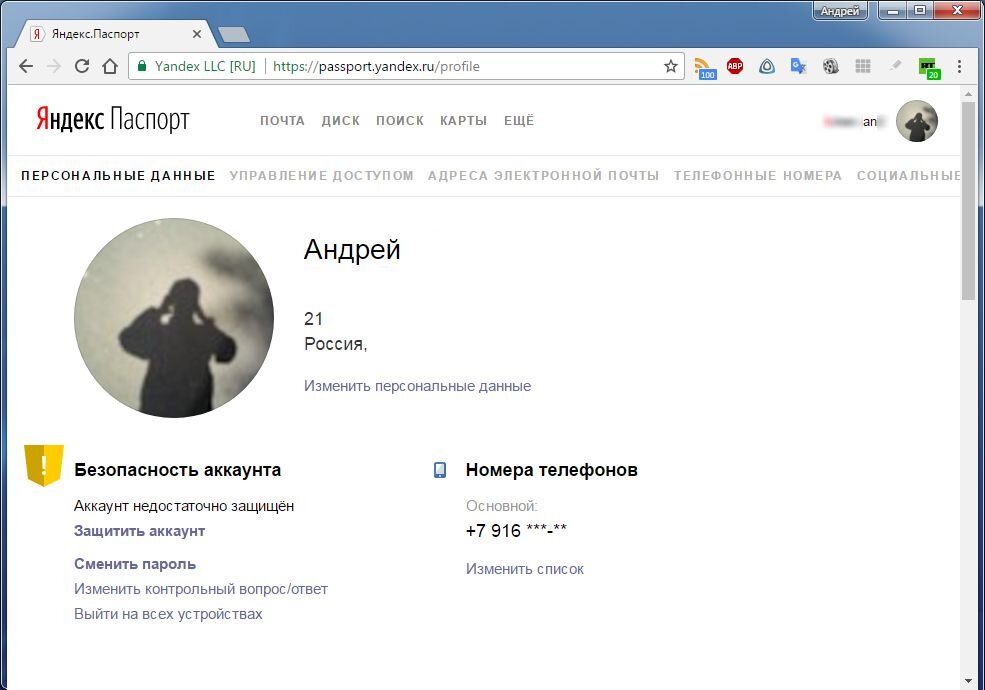Click the name heading Андрей
Viewport: 985px width, 690px height.
[x=352, y=249]
